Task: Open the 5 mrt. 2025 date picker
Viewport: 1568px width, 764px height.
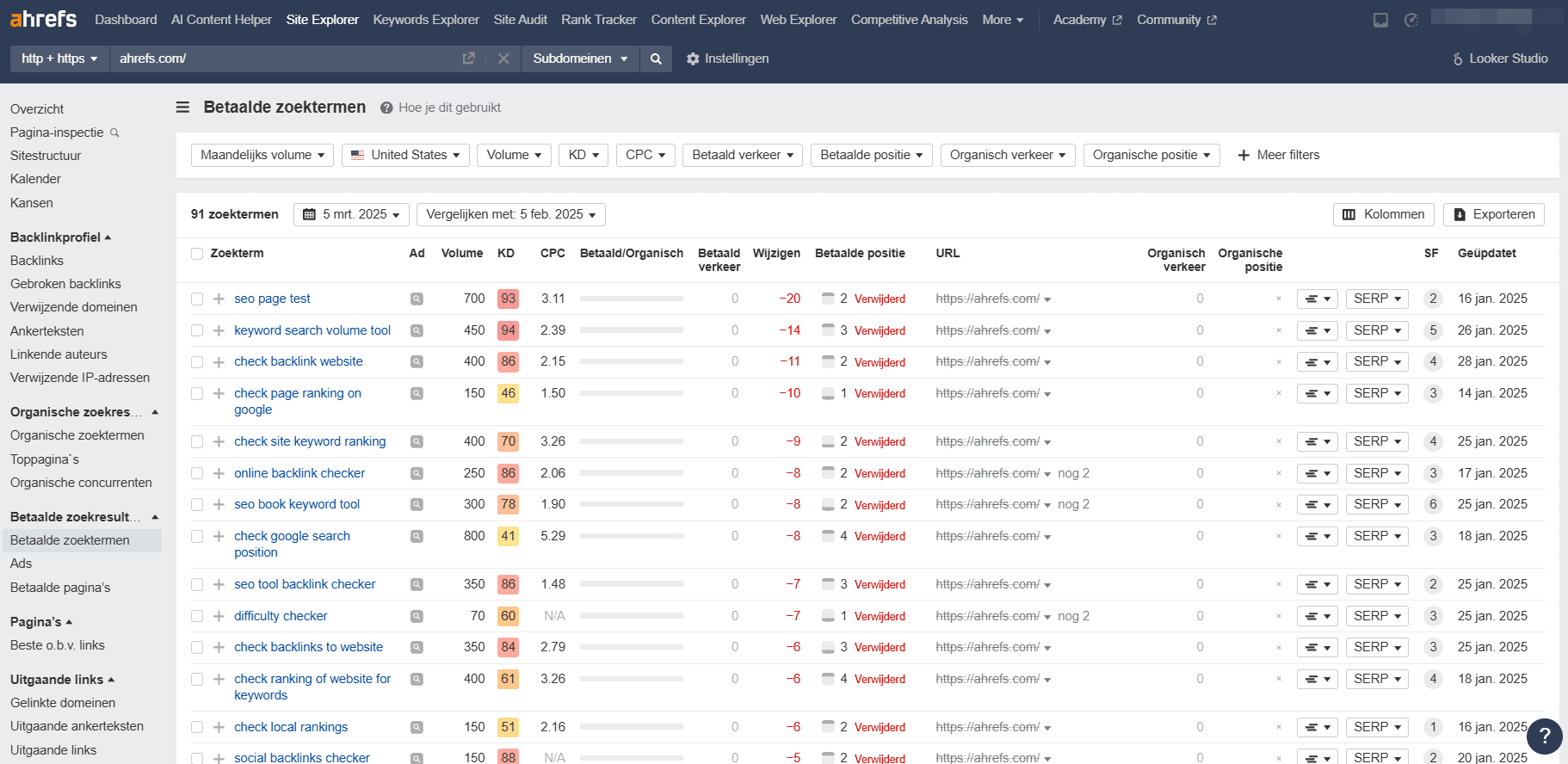Action: [351, 214]
